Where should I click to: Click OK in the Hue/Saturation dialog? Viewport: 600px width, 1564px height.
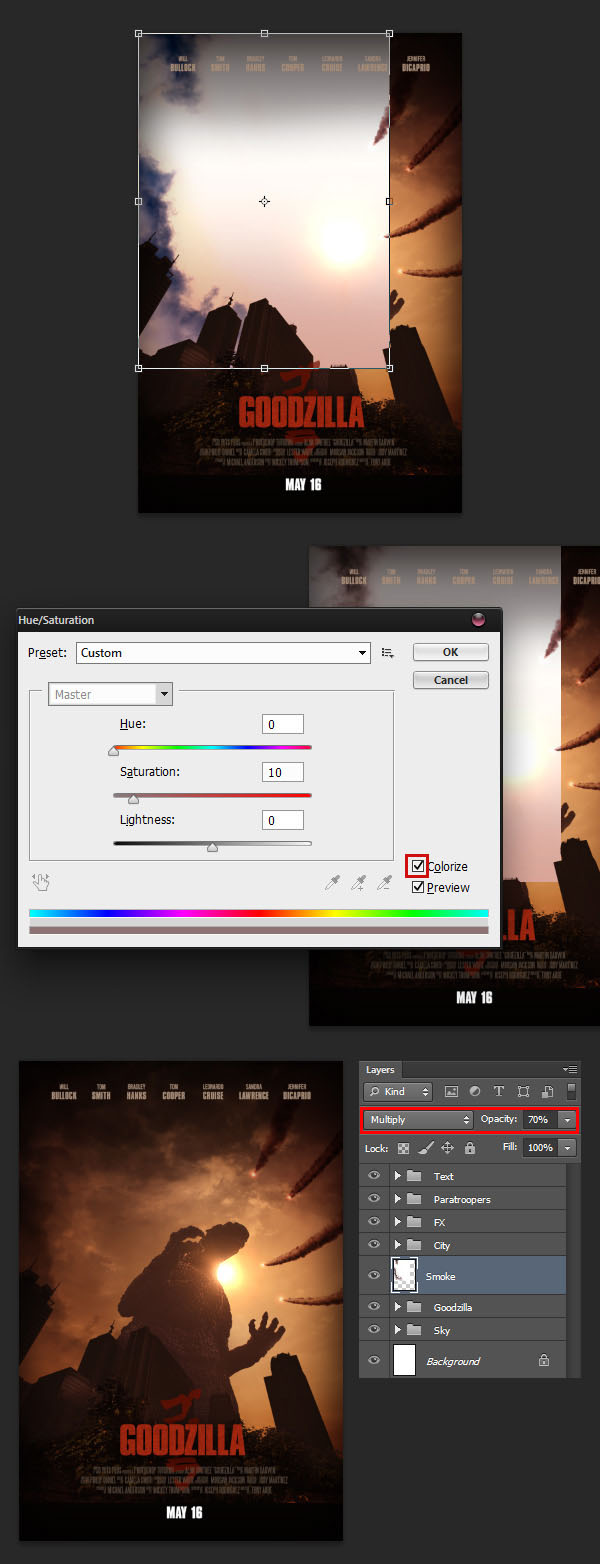(x=450, y=652)
